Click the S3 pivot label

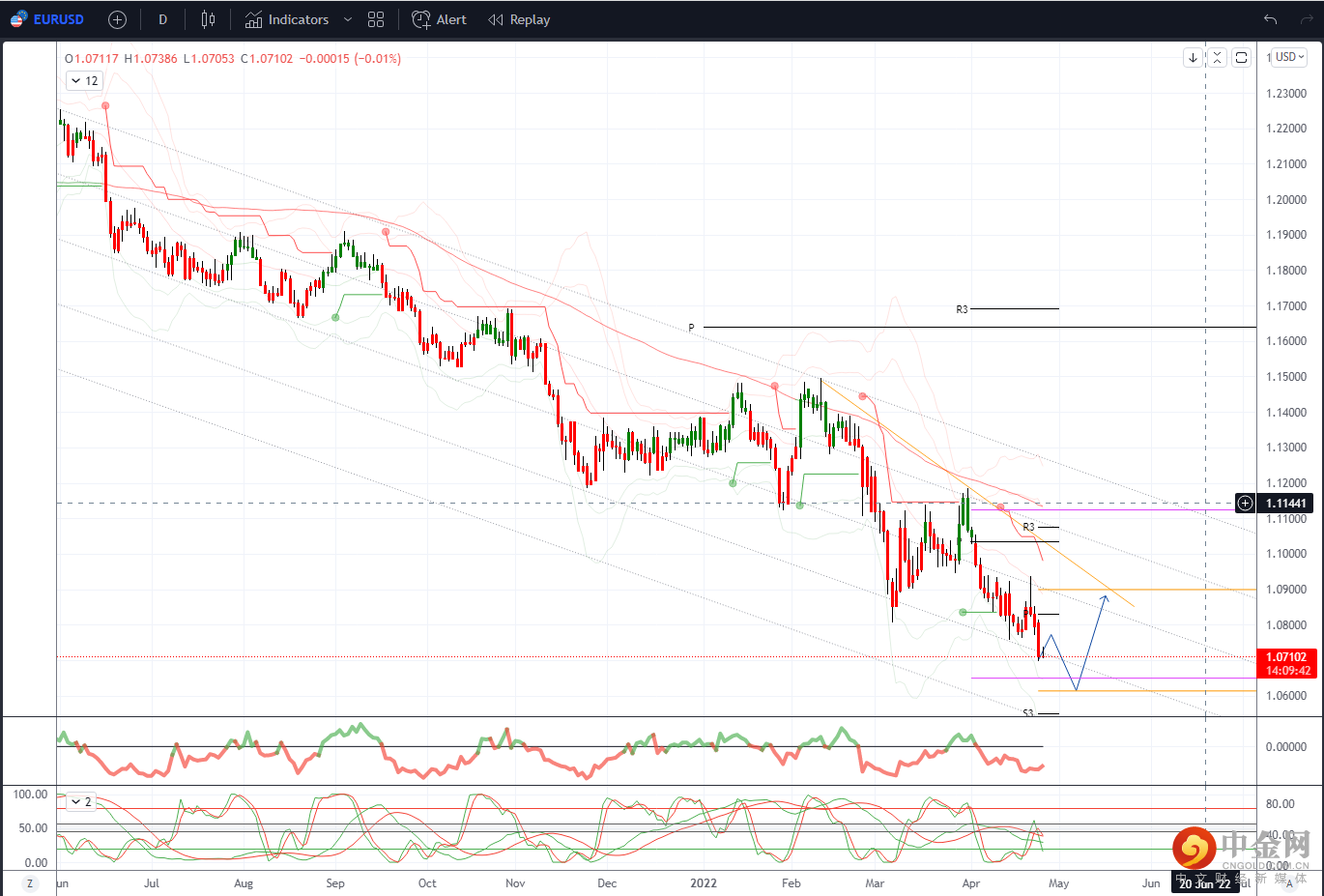[x=1028, y=713]
